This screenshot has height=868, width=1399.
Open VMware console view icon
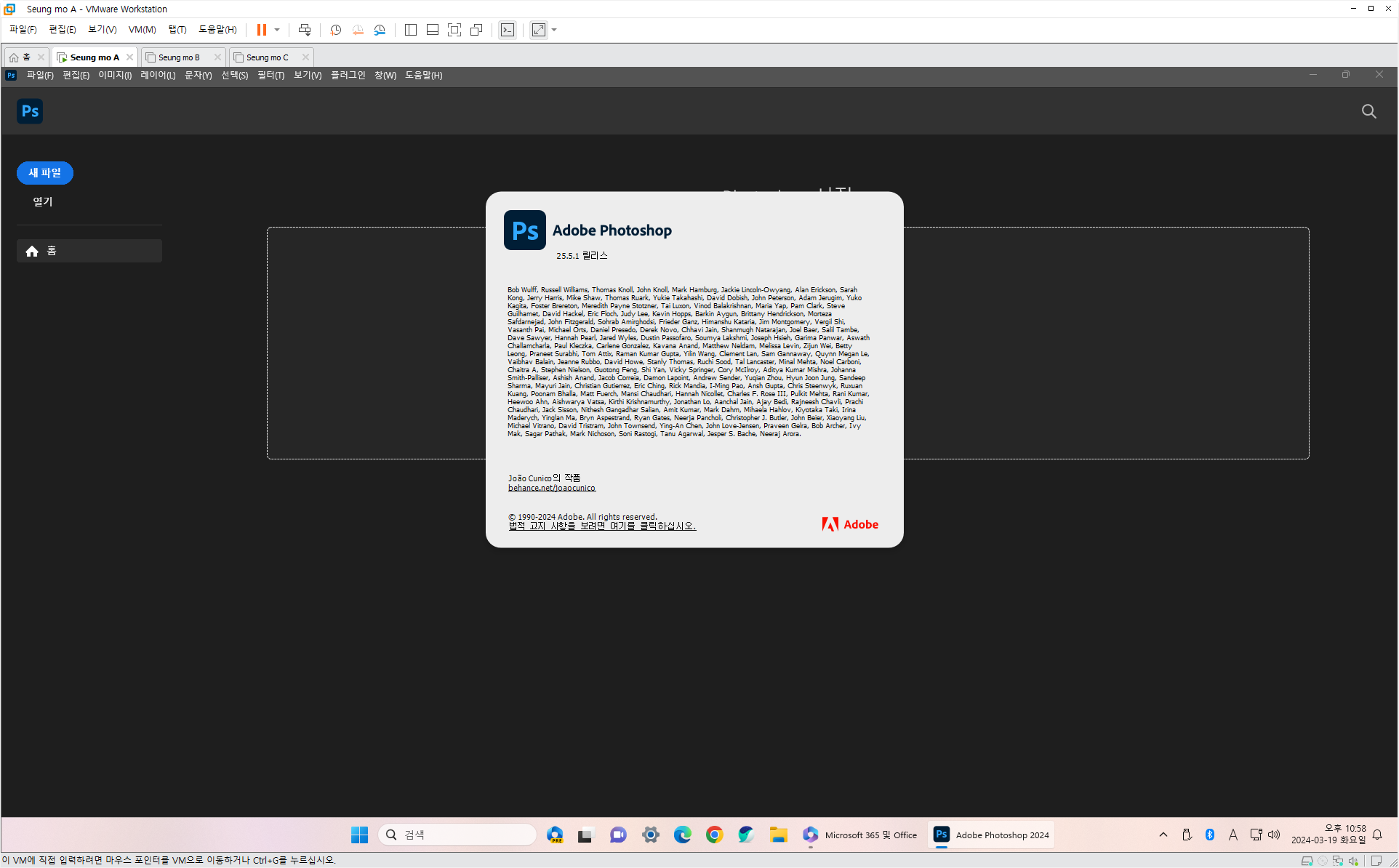508,30
